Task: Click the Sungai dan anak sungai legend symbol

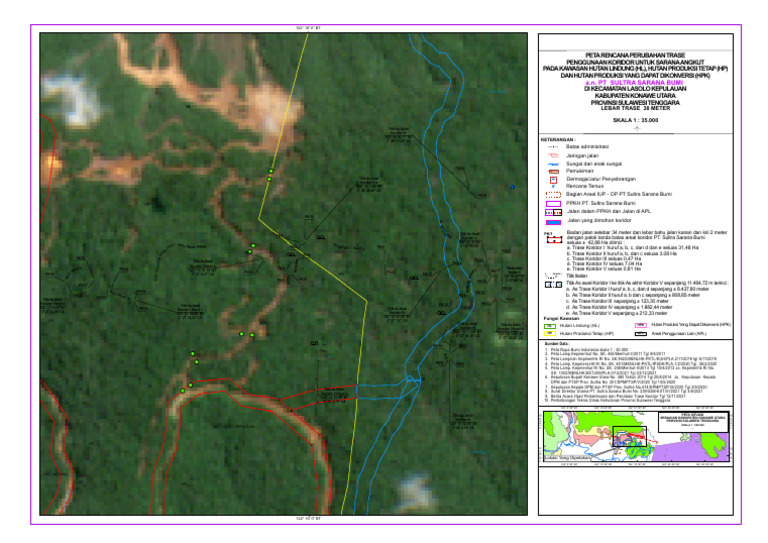Action: click(x=553, y=164)
